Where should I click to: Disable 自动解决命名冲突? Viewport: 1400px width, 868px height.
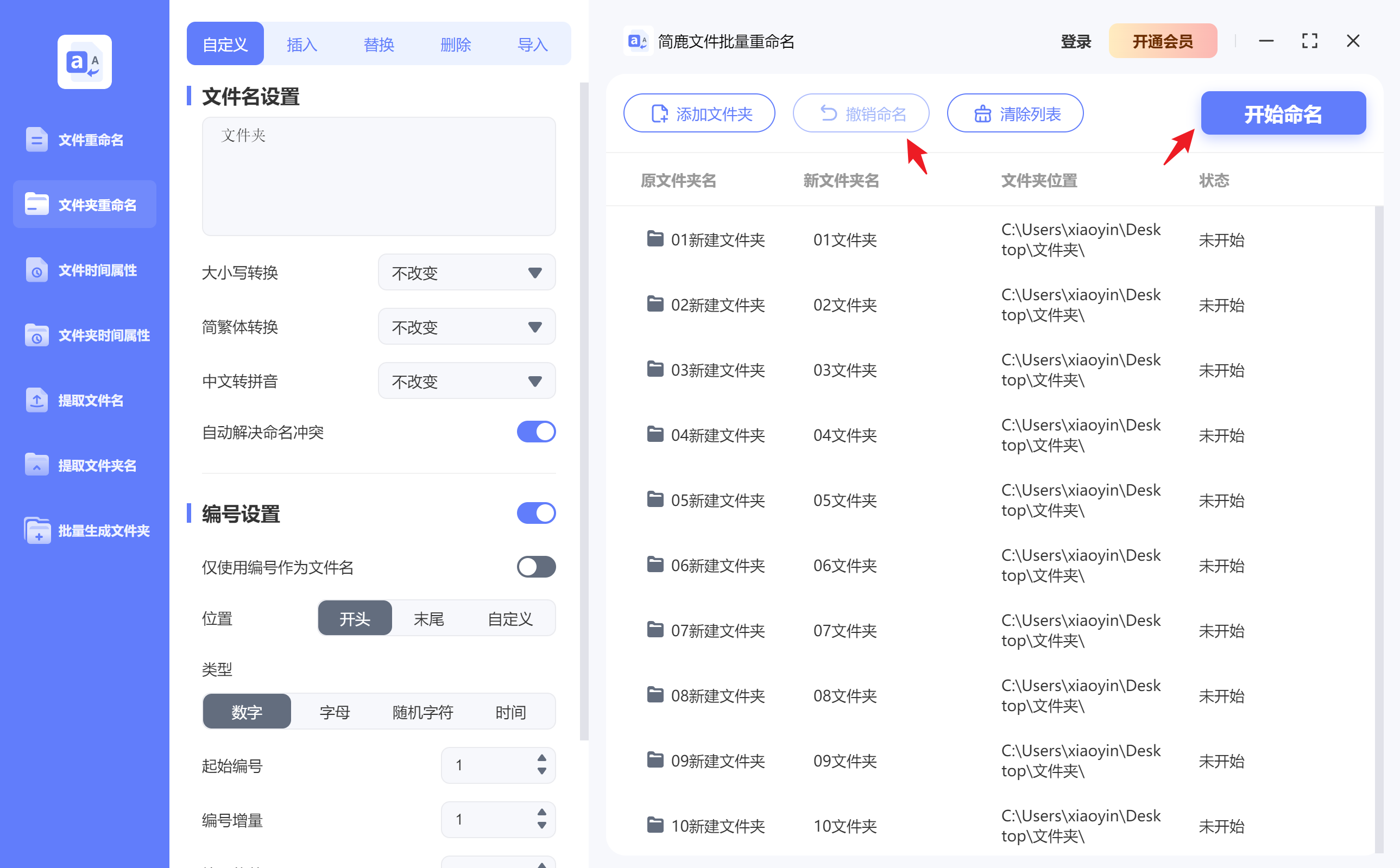pos(536,432)
